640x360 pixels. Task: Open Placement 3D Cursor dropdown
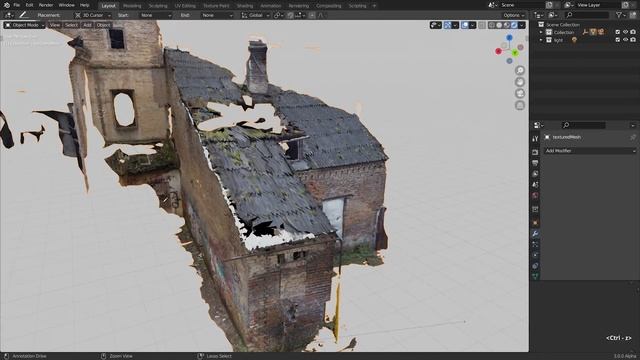(x=93, y=15)
